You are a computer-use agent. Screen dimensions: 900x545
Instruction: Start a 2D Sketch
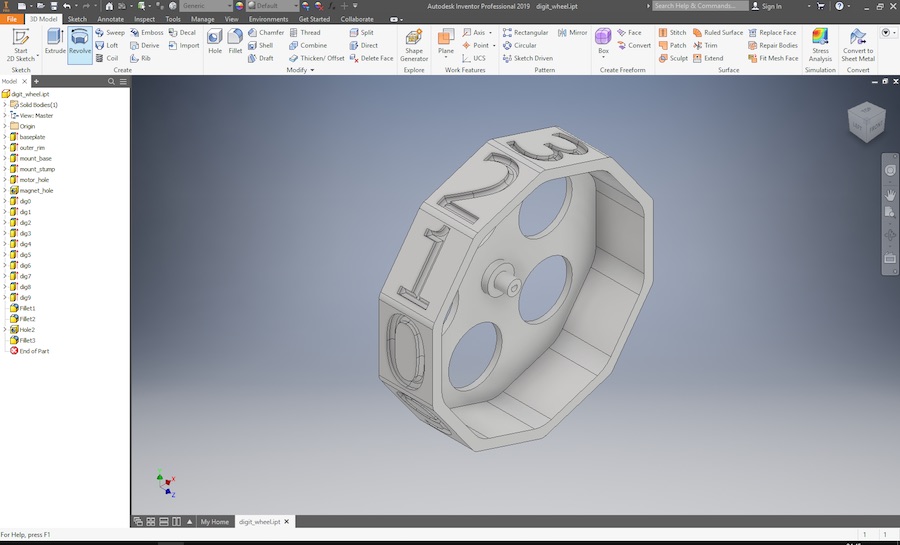click(21, 45)
